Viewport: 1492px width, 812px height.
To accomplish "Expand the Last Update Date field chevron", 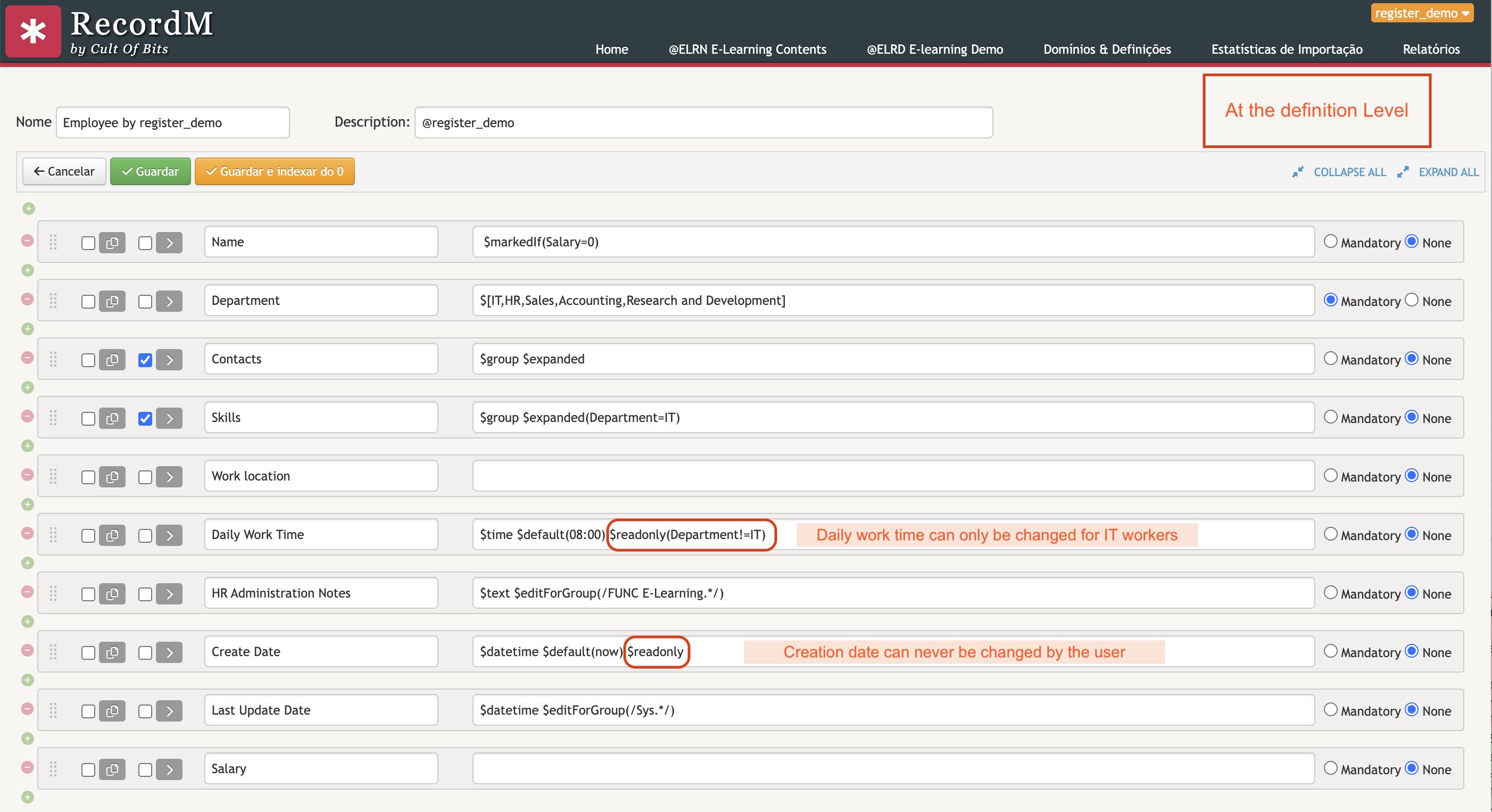I will 169,711.
